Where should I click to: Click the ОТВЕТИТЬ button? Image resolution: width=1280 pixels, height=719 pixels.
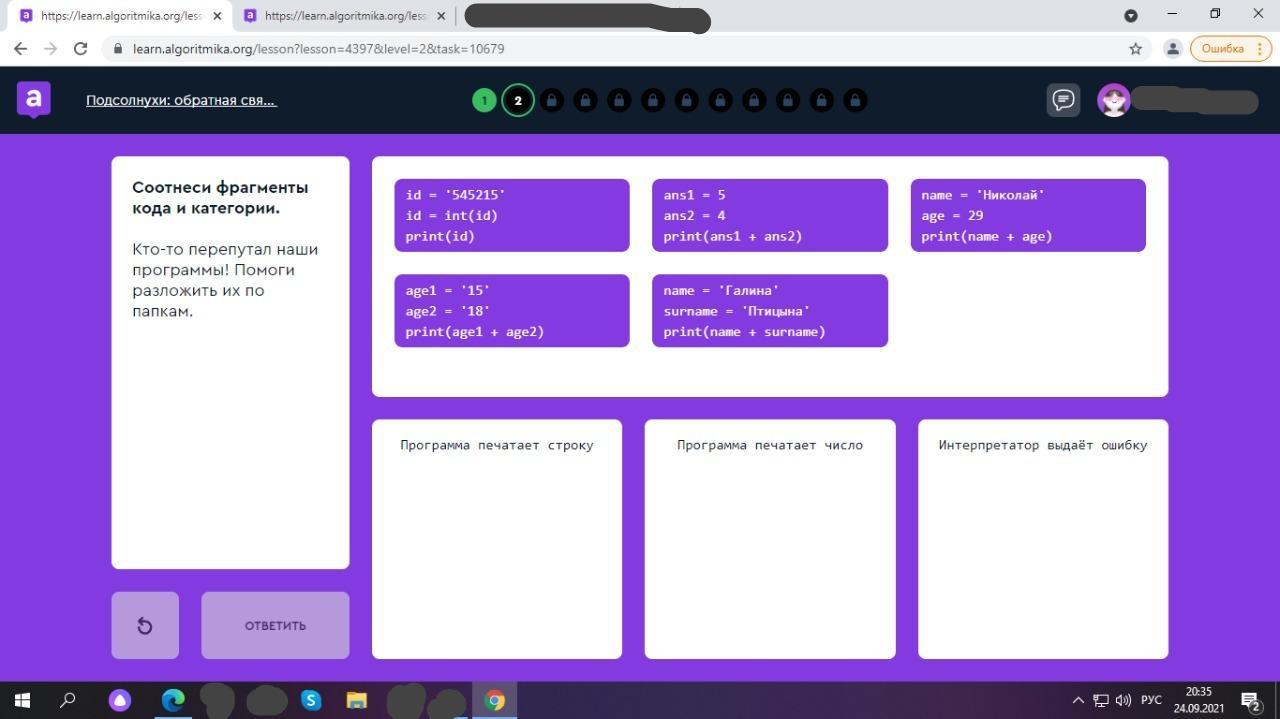click(275, 625)
